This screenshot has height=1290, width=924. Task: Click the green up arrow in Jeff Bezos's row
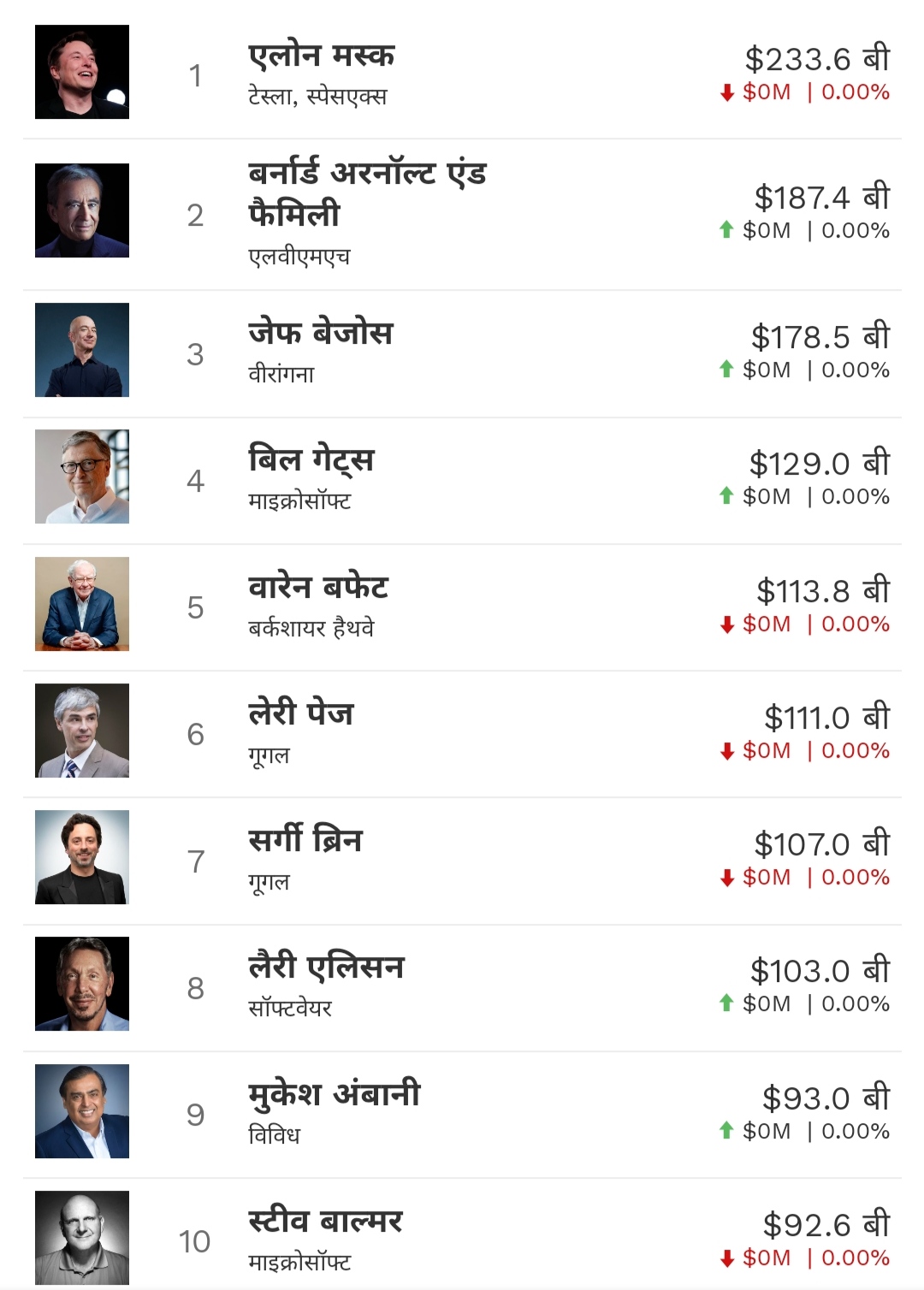coord(727,370)
